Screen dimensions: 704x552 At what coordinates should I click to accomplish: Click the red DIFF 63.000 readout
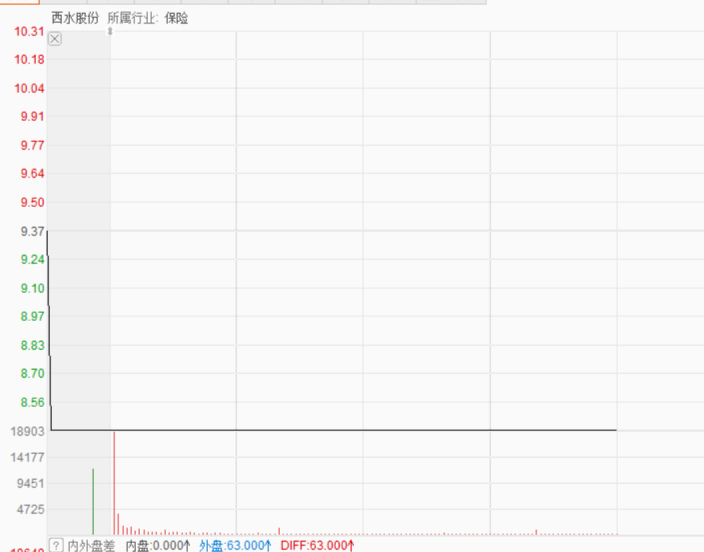(x=317, y=545)
